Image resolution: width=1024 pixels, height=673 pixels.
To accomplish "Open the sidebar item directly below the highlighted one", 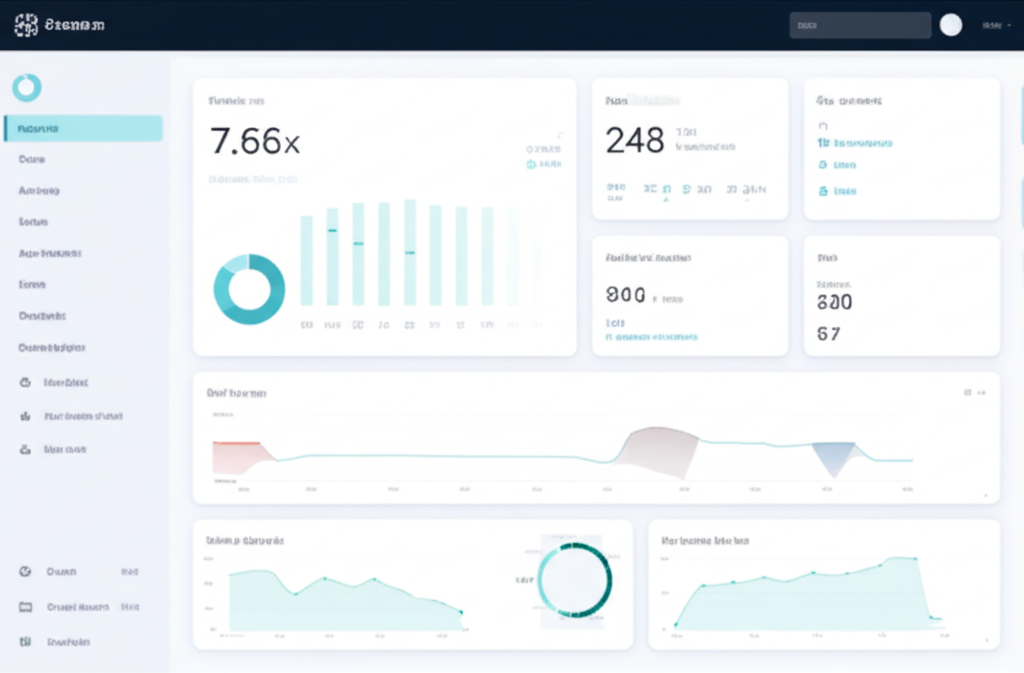I will tap(32, 159).
